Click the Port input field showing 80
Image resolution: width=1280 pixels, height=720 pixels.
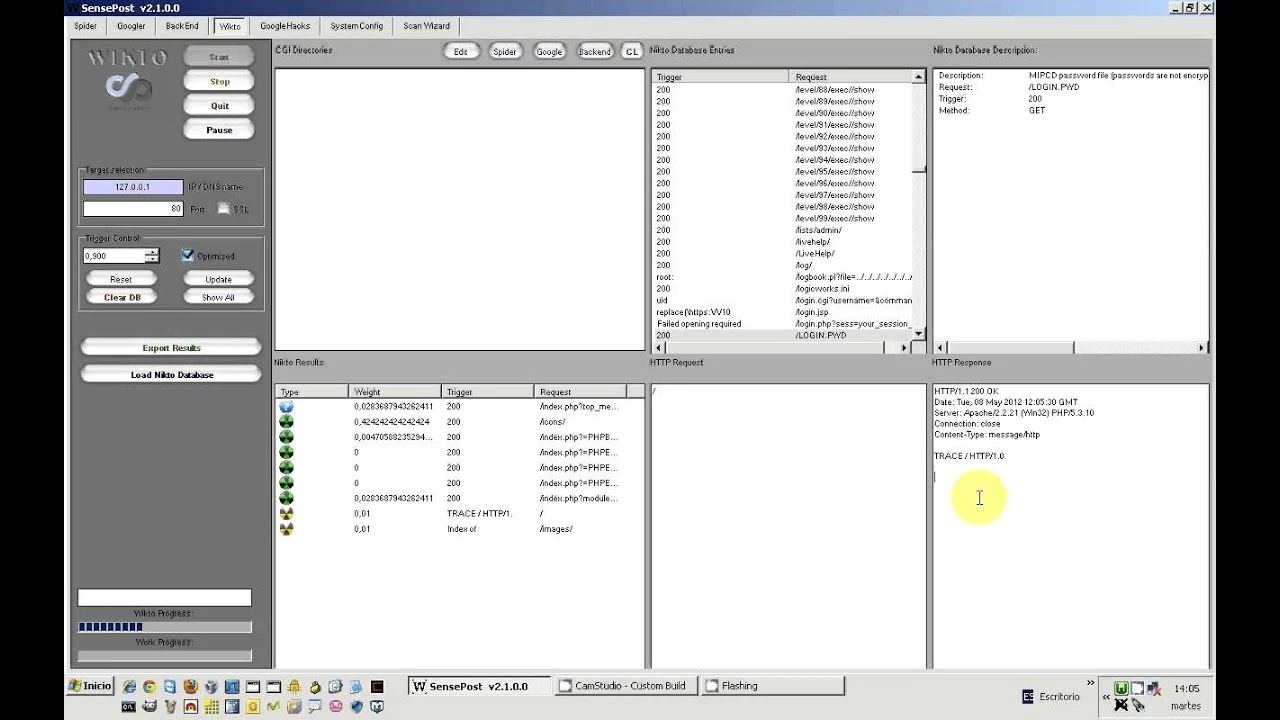tap(133, 209)
